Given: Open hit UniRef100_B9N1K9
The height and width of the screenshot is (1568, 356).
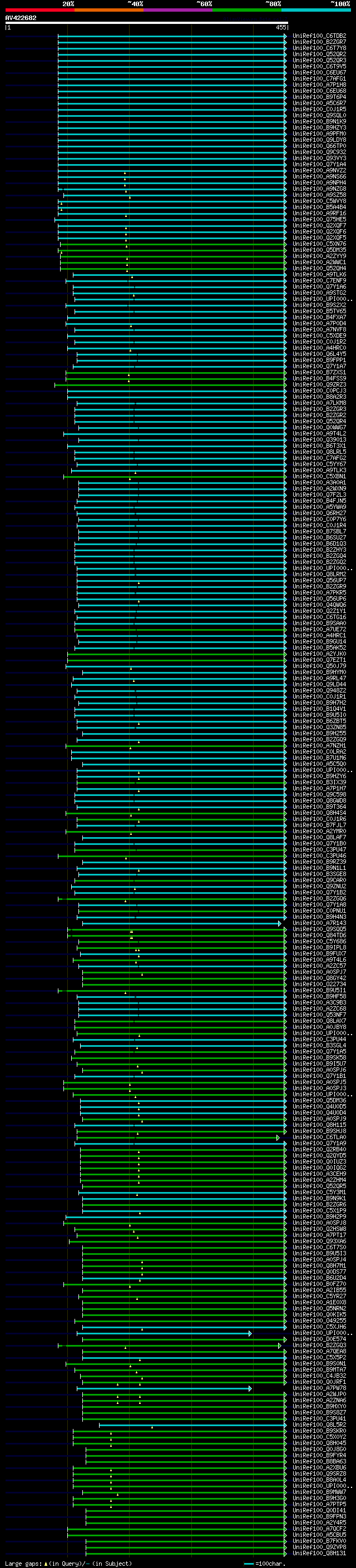Looking at the screenshot, I should click(319, 122).
